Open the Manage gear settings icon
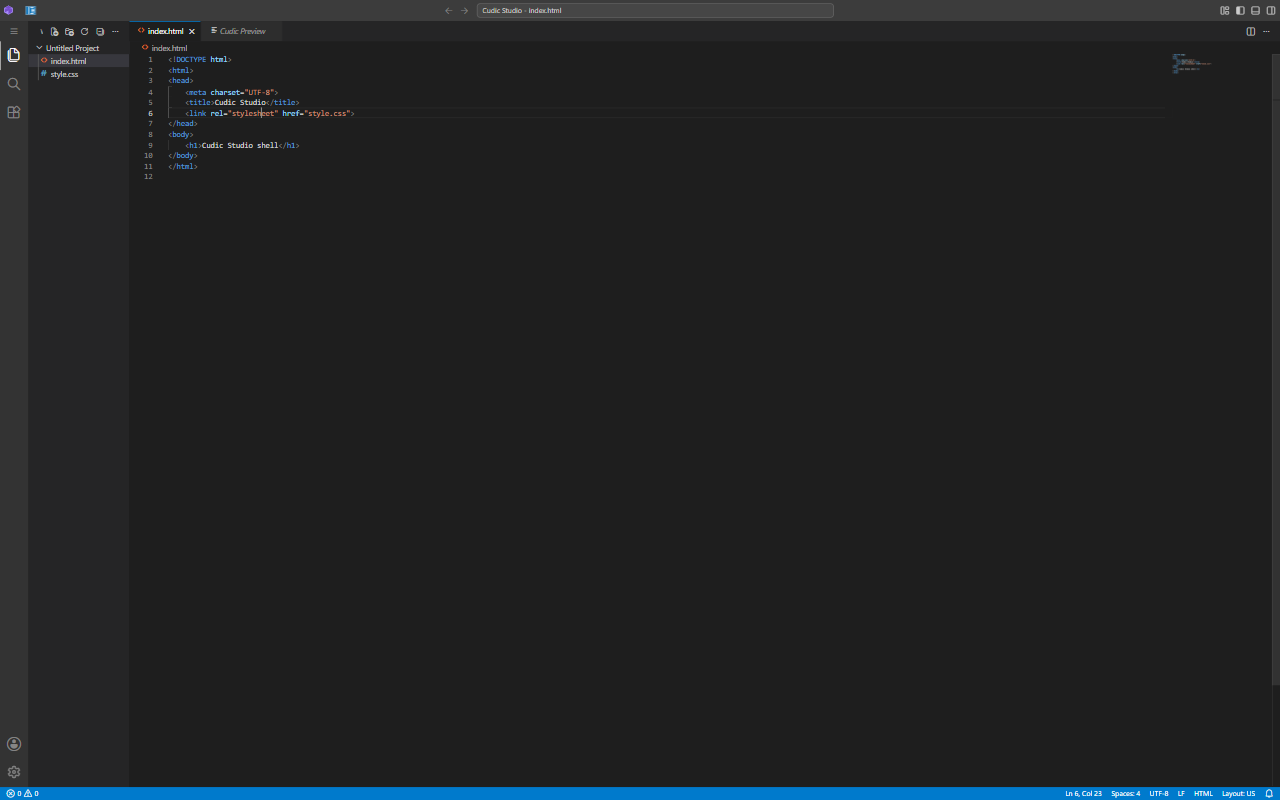The image size is (1280, 800). pos(14,772)
